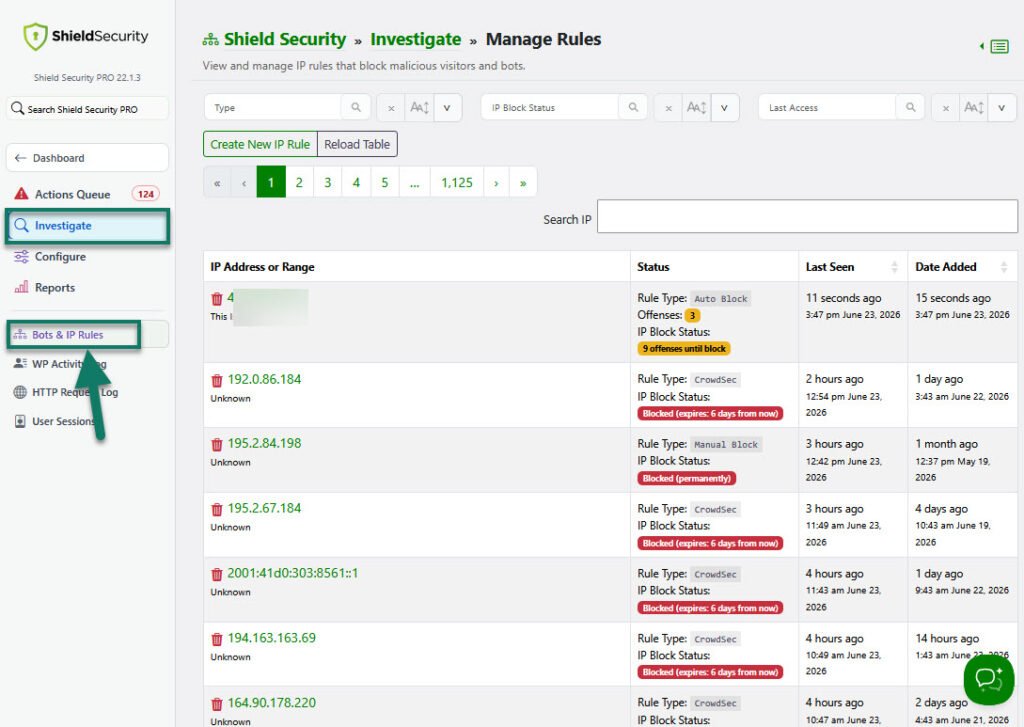Click the IP Block Status filter magnifier

[633, 107]
